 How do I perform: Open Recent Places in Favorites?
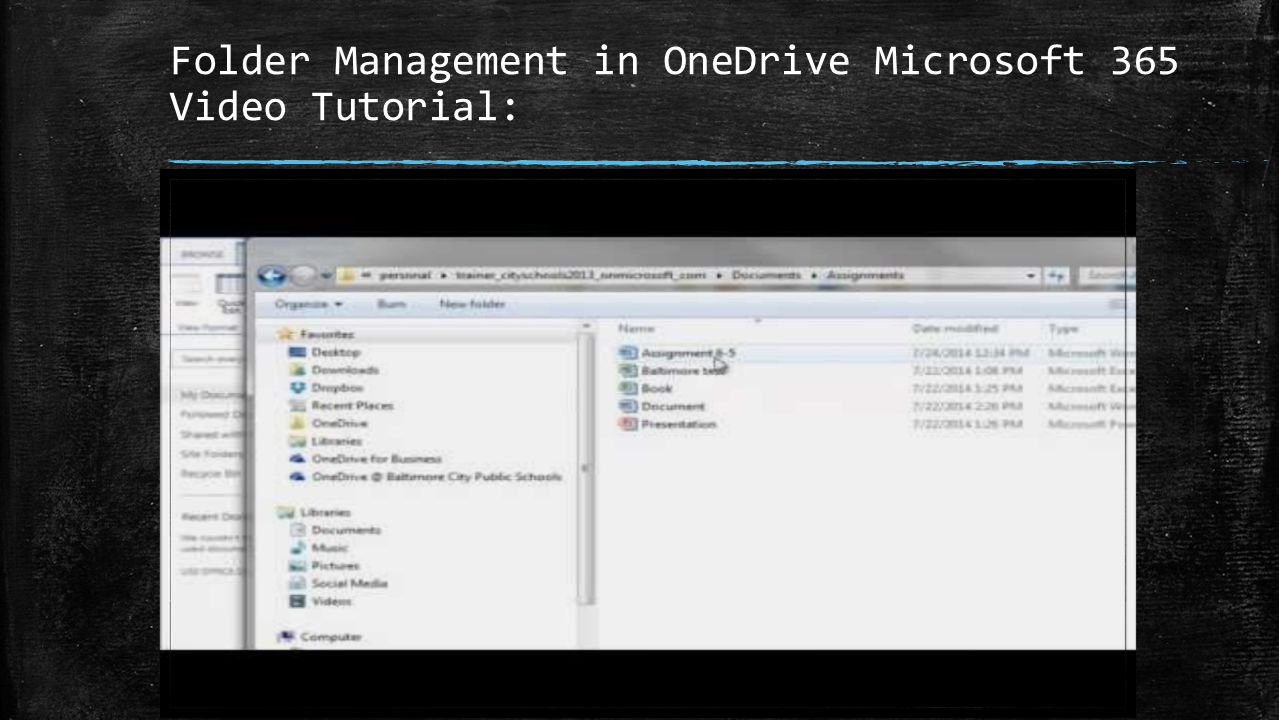352,405
